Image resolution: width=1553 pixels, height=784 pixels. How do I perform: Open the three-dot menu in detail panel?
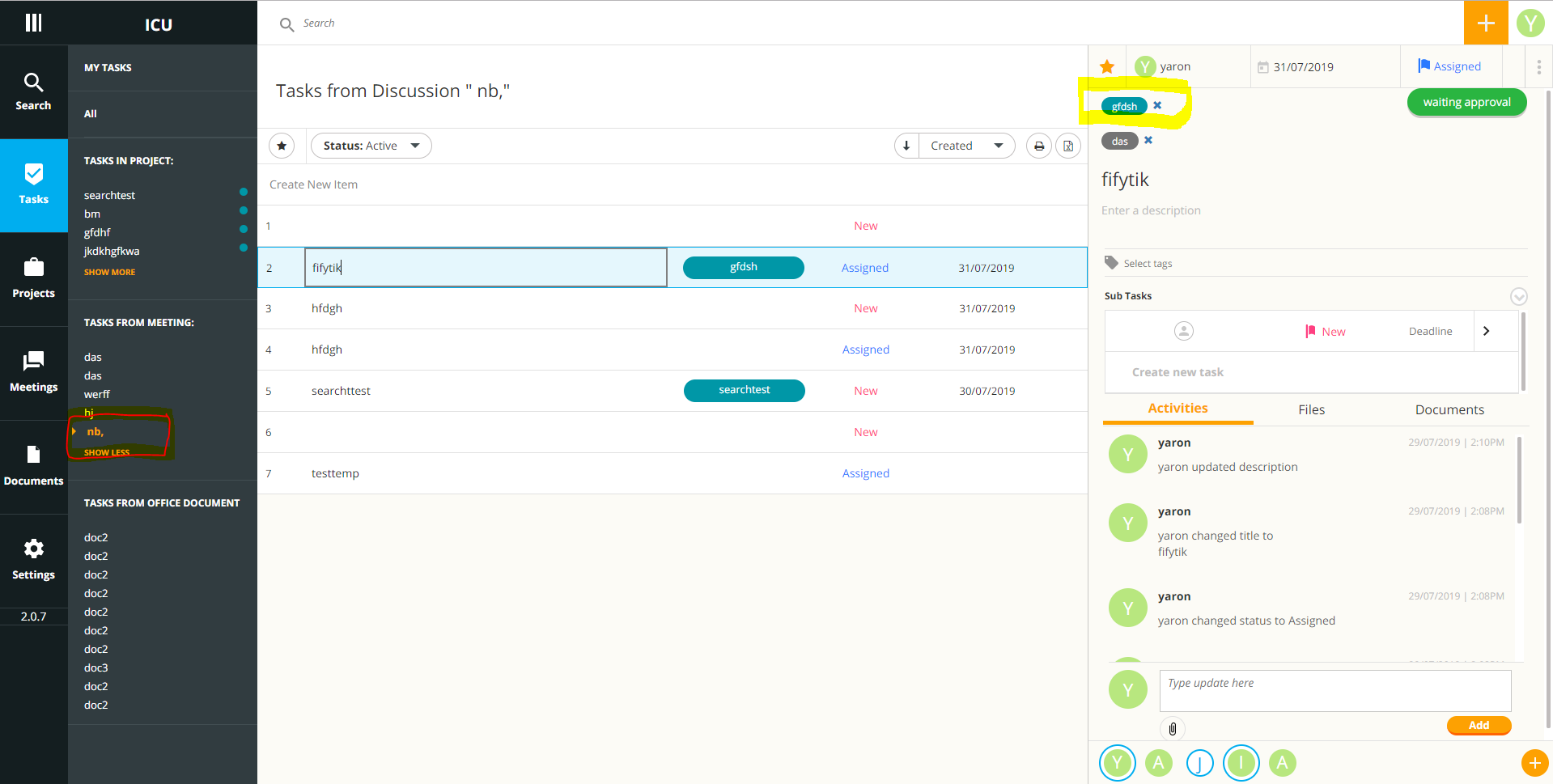coord(1538,66)
